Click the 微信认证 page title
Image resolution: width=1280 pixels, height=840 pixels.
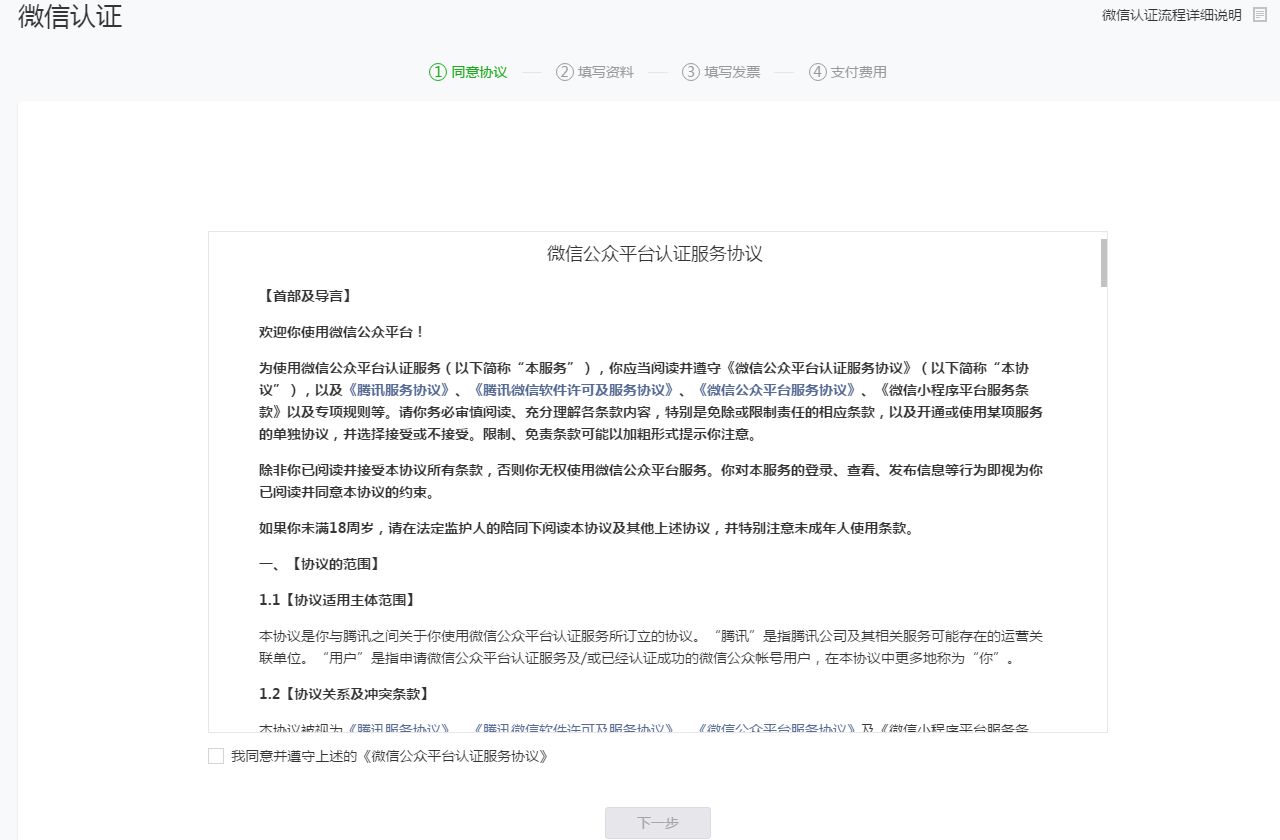pyautogui.click(x=70, y=16)
